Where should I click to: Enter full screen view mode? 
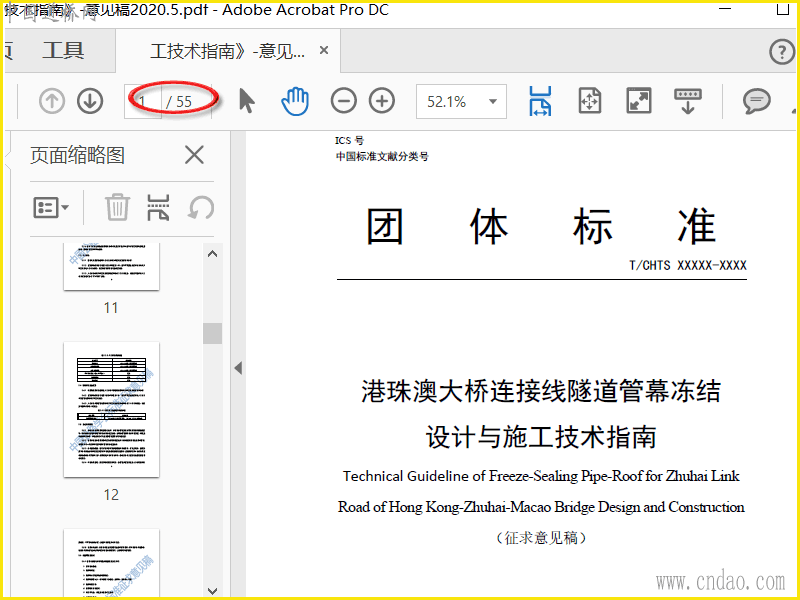point(639,101)
